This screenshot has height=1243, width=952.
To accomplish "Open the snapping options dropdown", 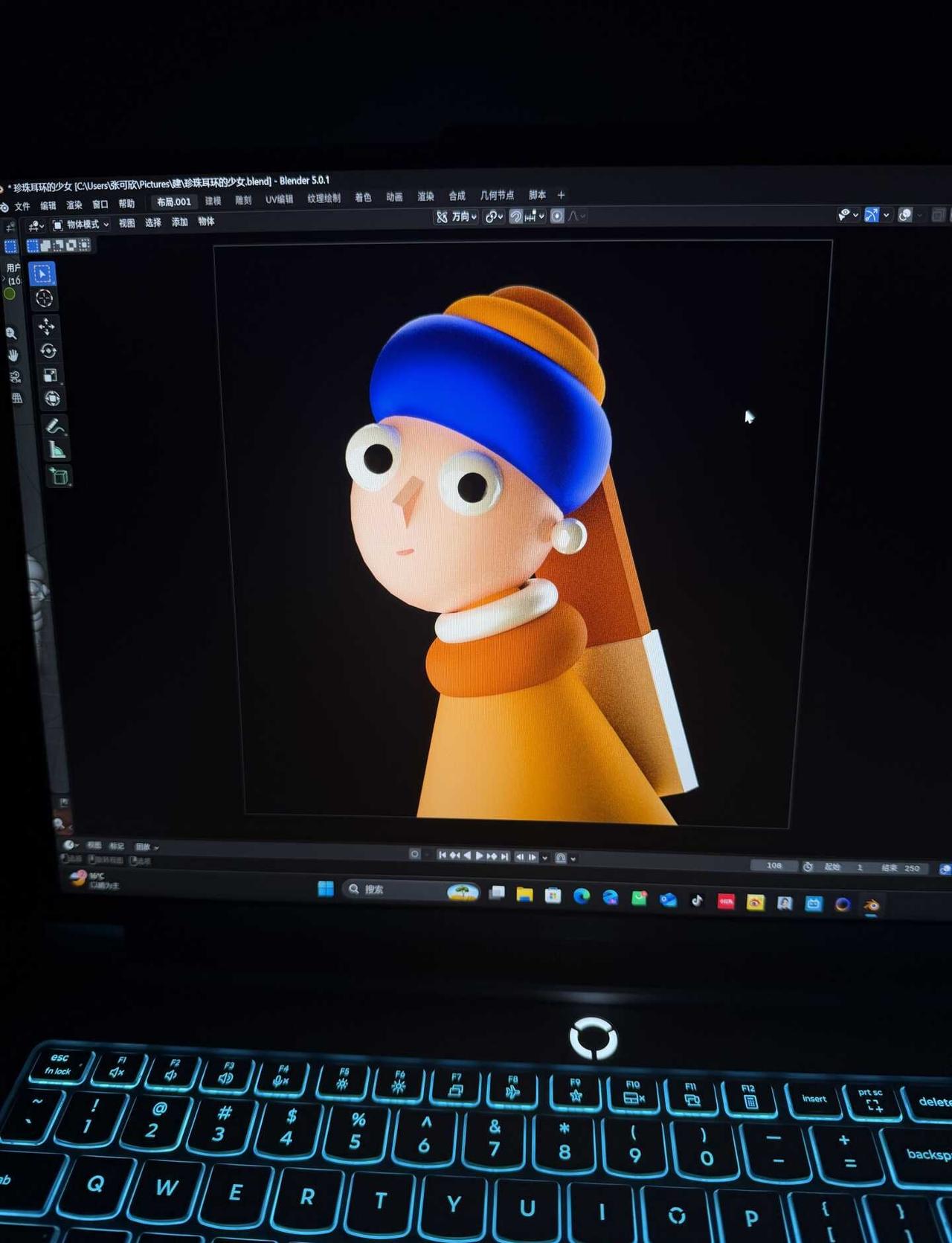I will [x=535, y=216].
